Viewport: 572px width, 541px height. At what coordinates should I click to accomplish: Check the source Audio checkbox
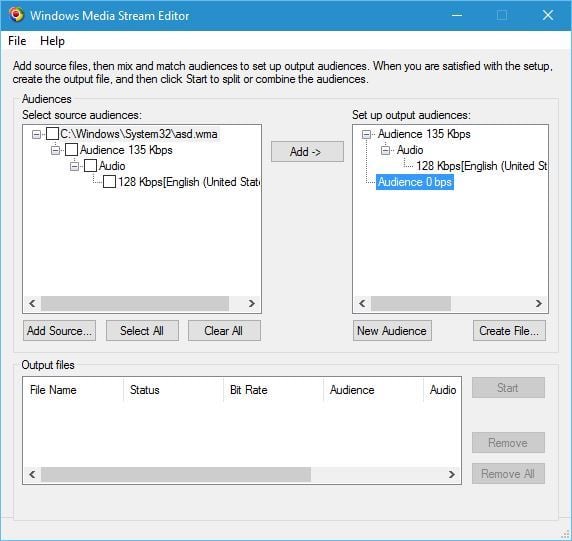[90, 166]
